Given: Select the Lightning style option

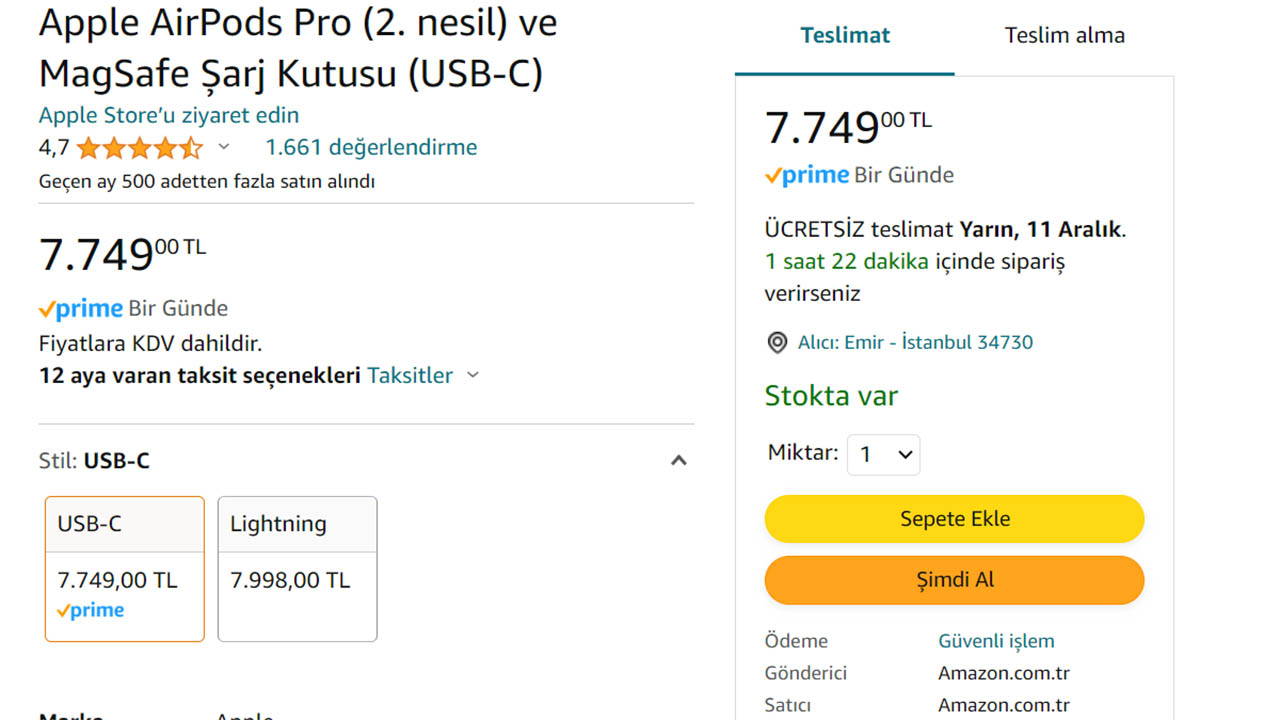Looking at the screenshot, I should point(297,568).
